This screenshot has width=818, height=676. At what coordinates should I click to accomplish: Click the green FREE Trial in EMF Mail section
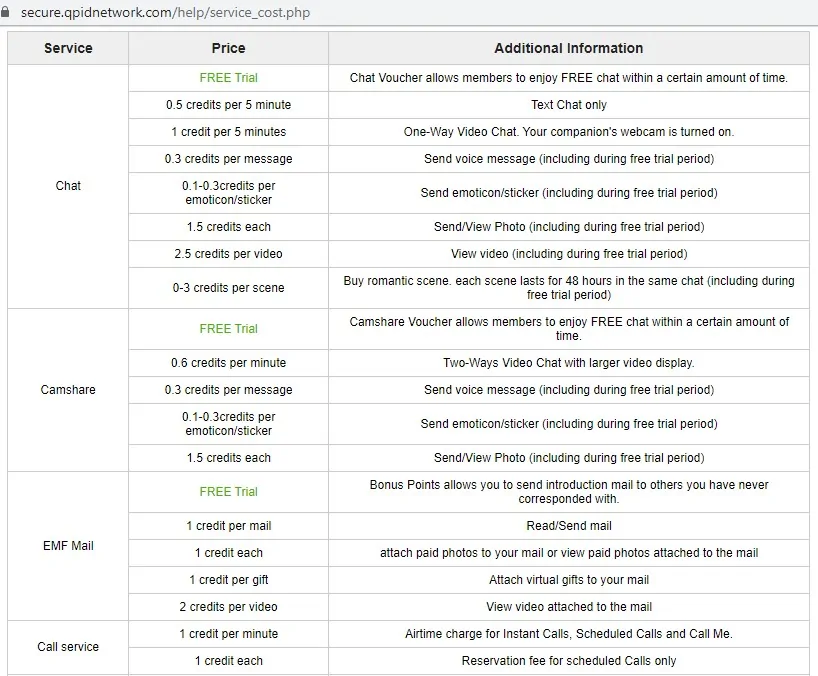coord(228,492)
